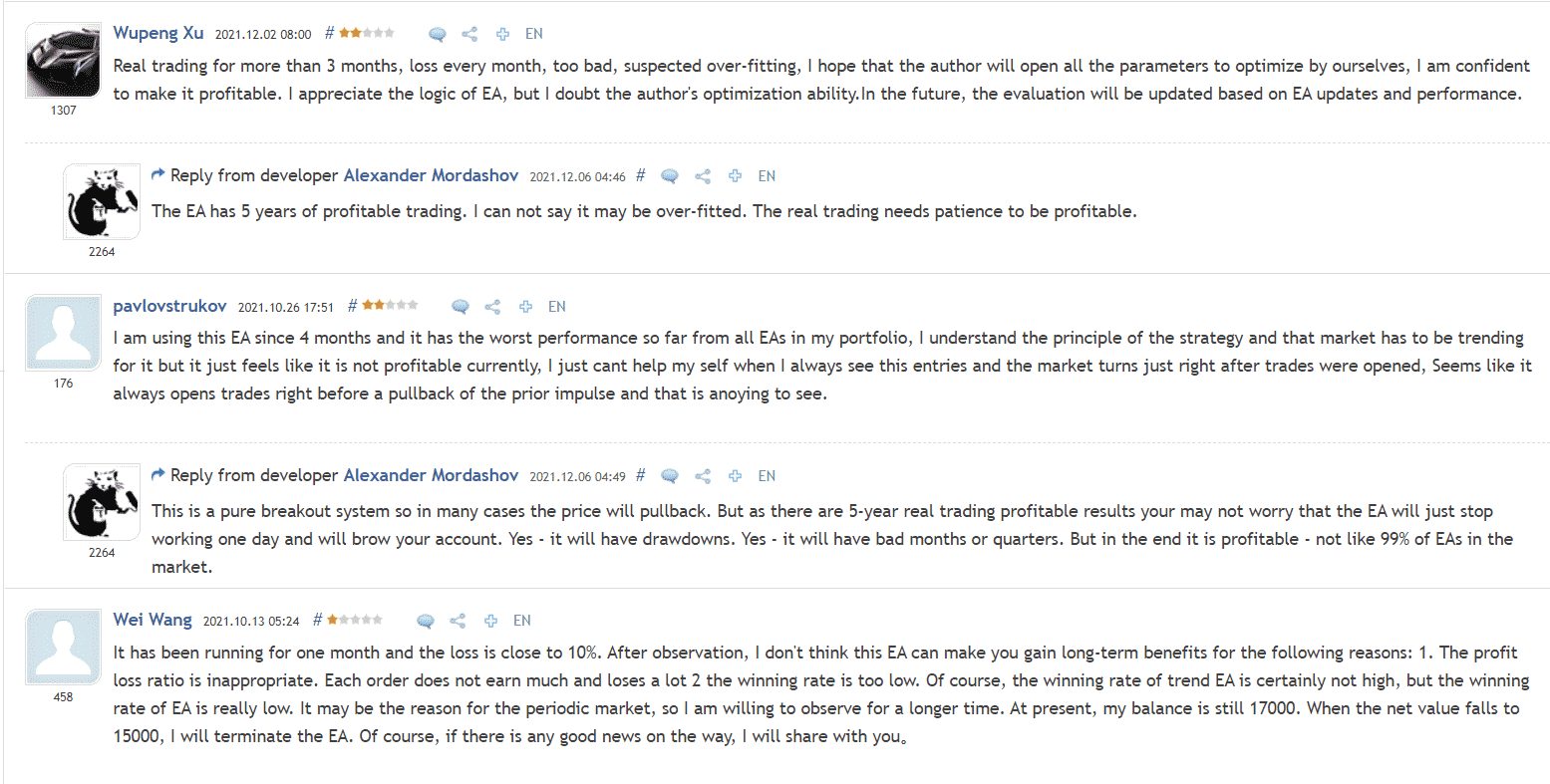Image resolution: width=1550 pixels, height=784 pixels.
Task: Open Wupeng Xu's profile link
Action: [x=158, y=33]
